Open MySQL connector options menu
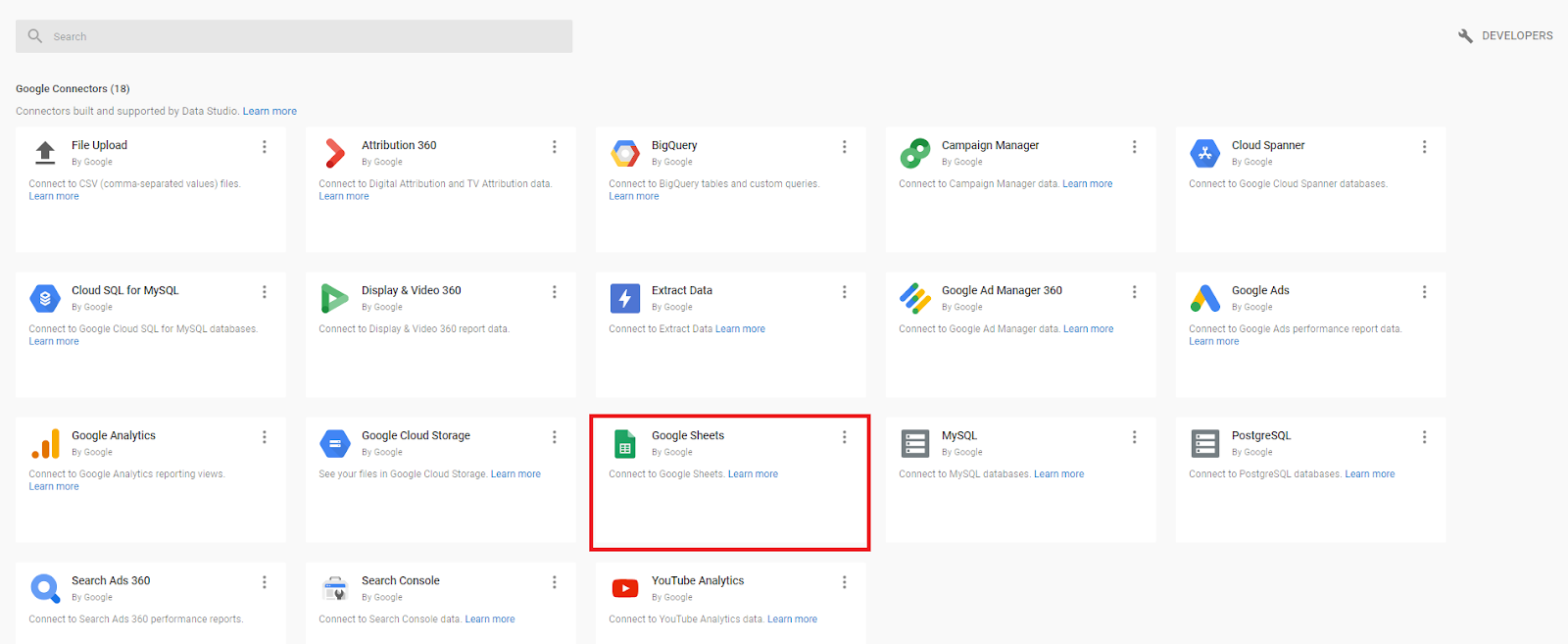 (x=1134, y=436)
